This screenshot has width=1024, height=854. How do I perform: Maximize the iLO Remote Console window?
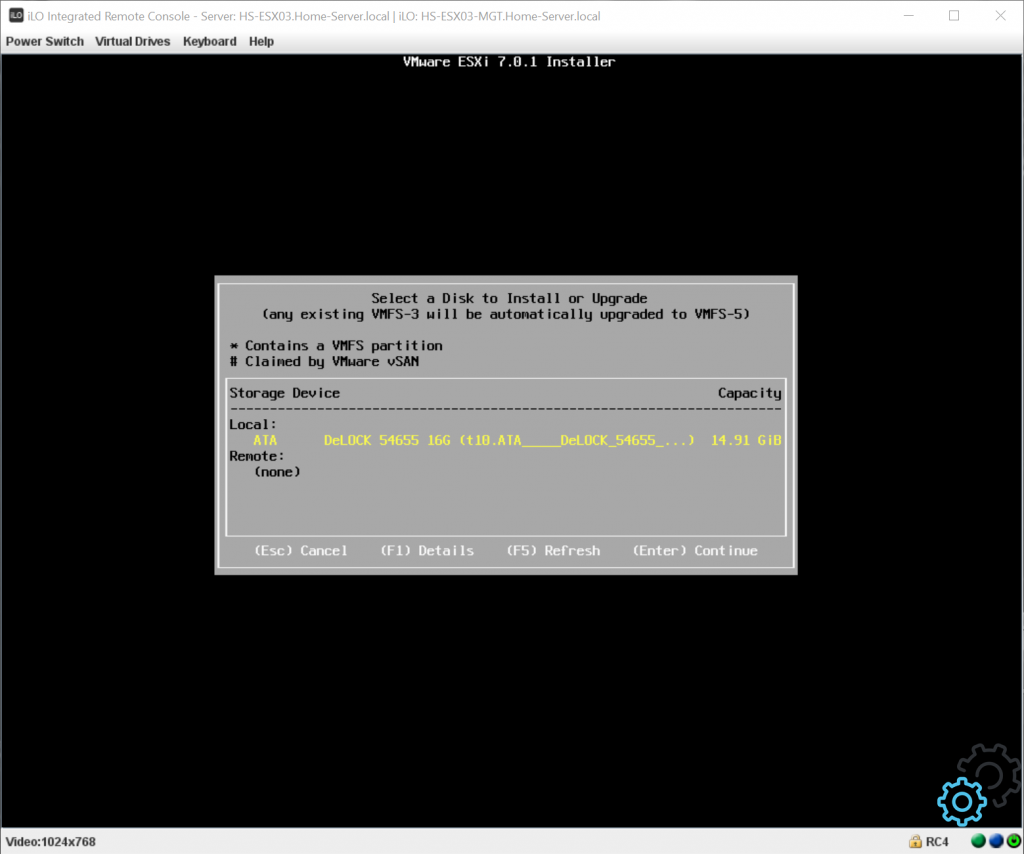(x=953, y=16)
